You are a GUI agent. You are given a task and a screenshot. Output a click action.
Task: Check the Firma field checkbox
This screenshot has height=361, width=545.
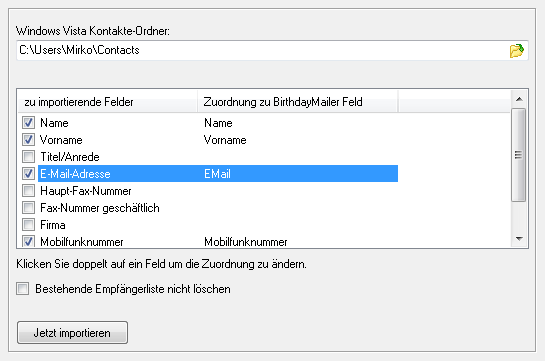(x=28, y=225)
